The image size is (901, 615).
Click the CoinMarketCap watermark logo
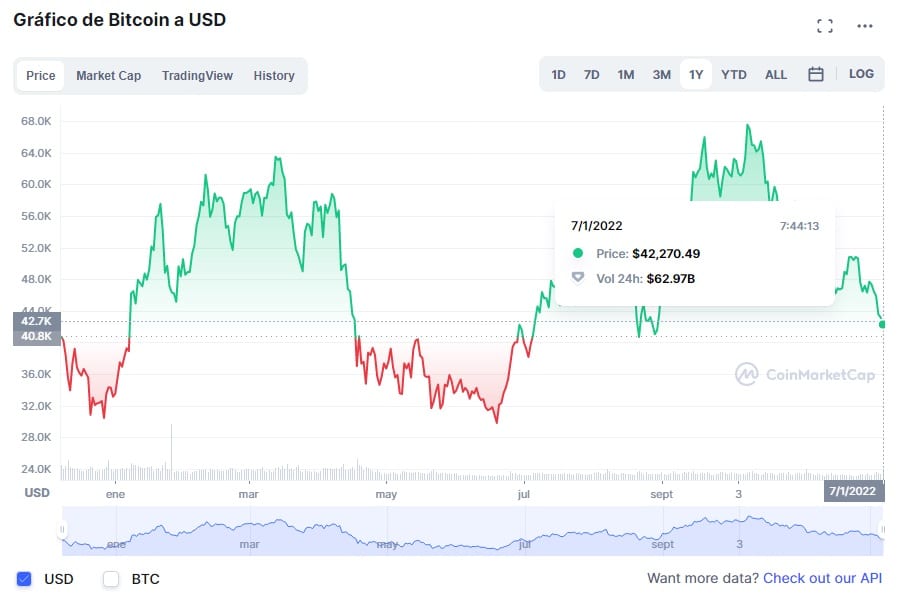click(805, 375)
